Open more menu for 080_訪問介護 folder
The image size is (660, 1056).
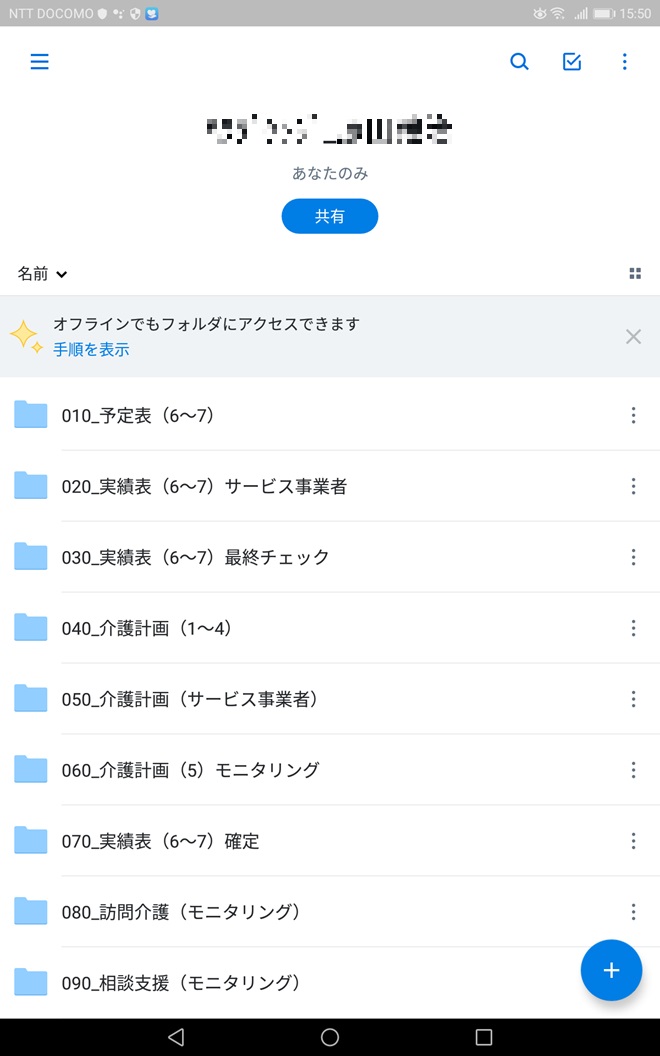coord(633,912)
